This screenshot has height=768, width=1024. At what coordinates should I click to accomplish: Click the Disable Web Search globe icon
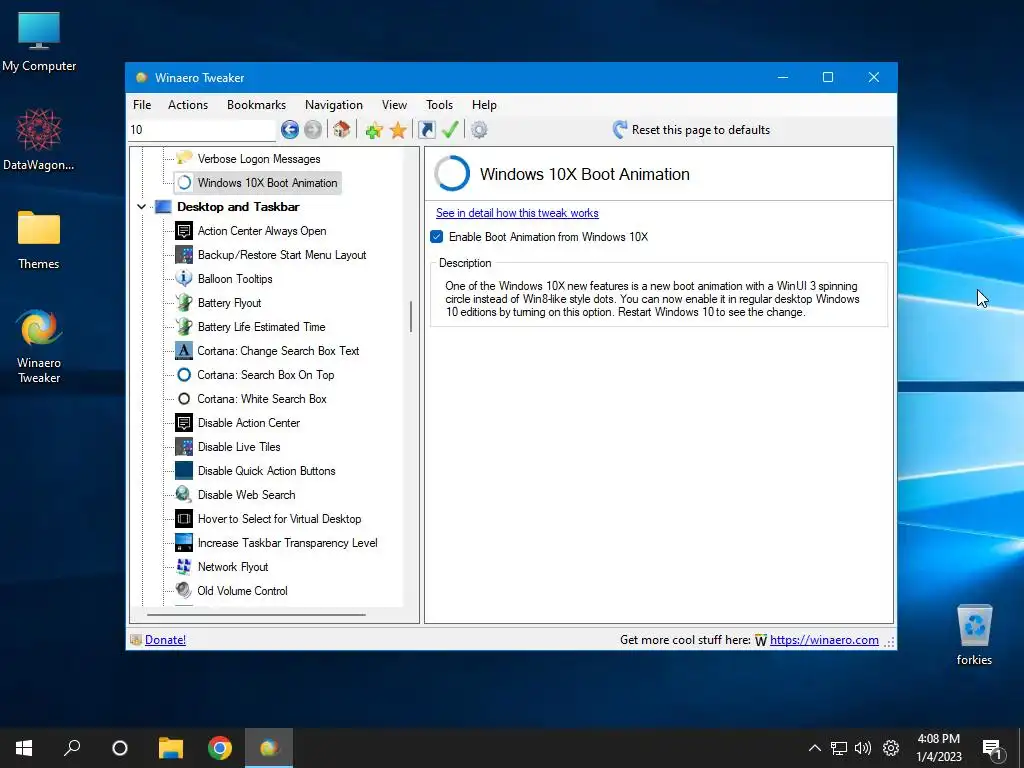[x=184, y=494]
